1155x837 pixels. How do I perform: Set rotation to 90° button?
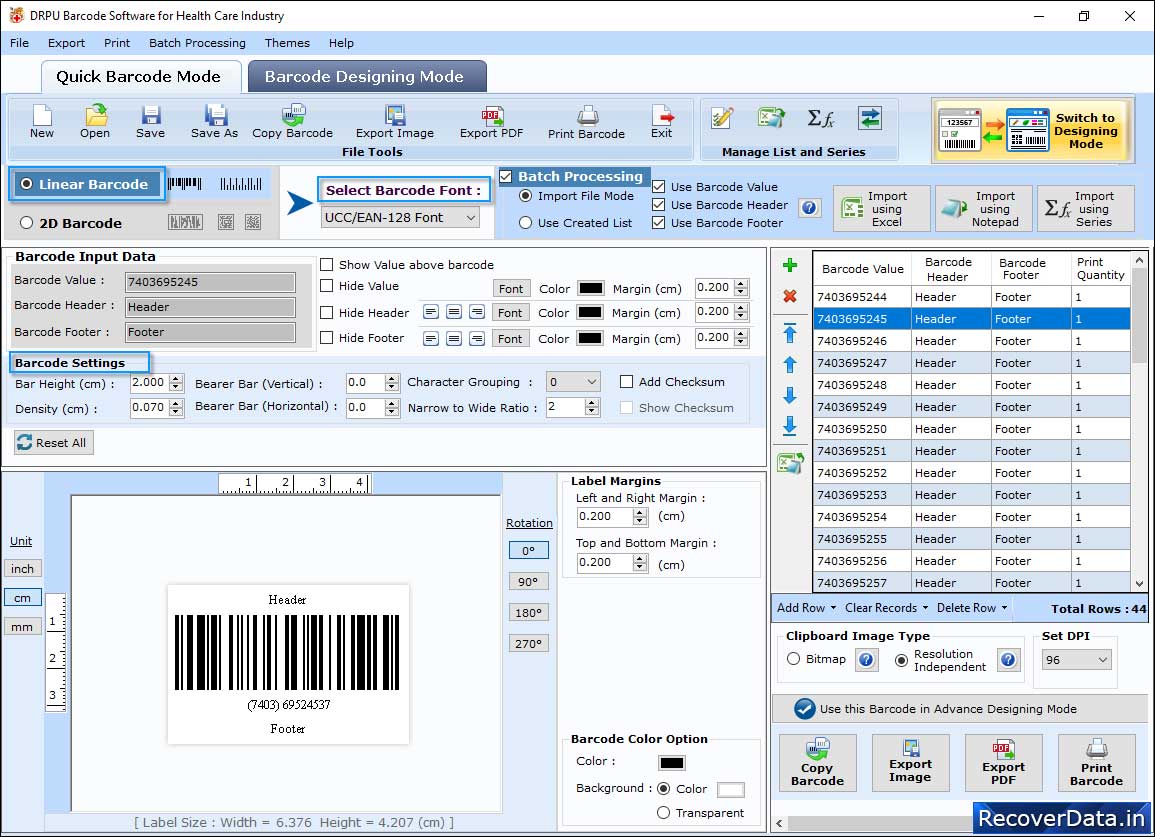tap(528, 581)
